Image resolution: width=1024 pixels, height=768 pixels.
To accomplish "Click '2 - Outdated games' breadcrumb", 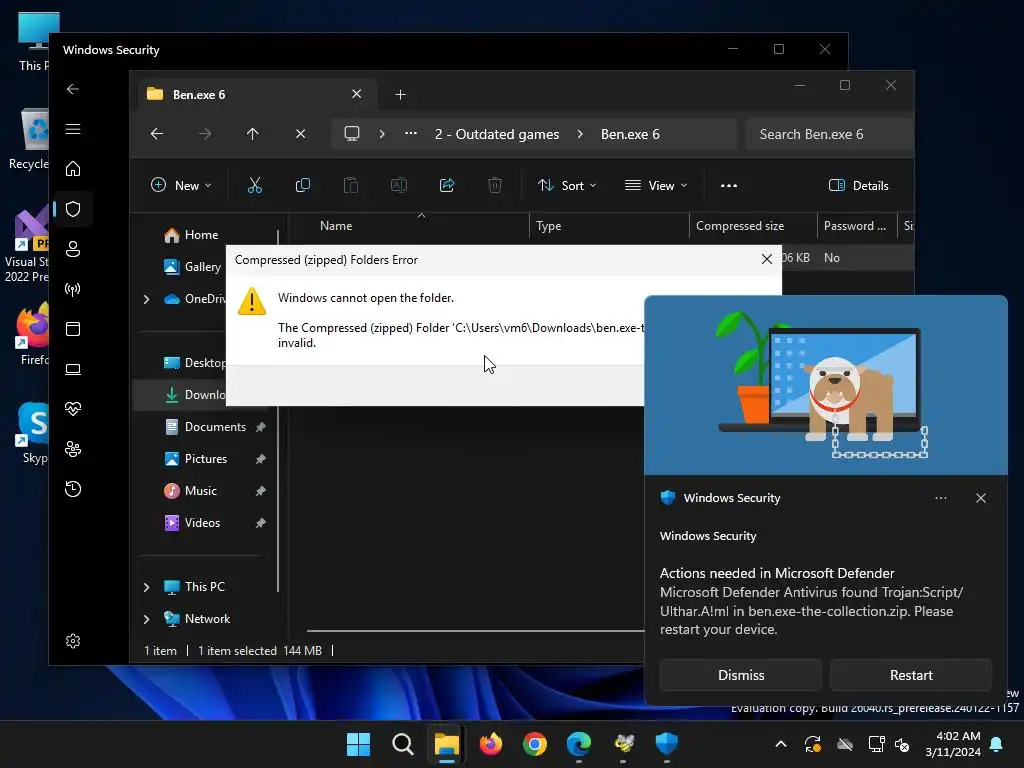I will coord(497,134).
